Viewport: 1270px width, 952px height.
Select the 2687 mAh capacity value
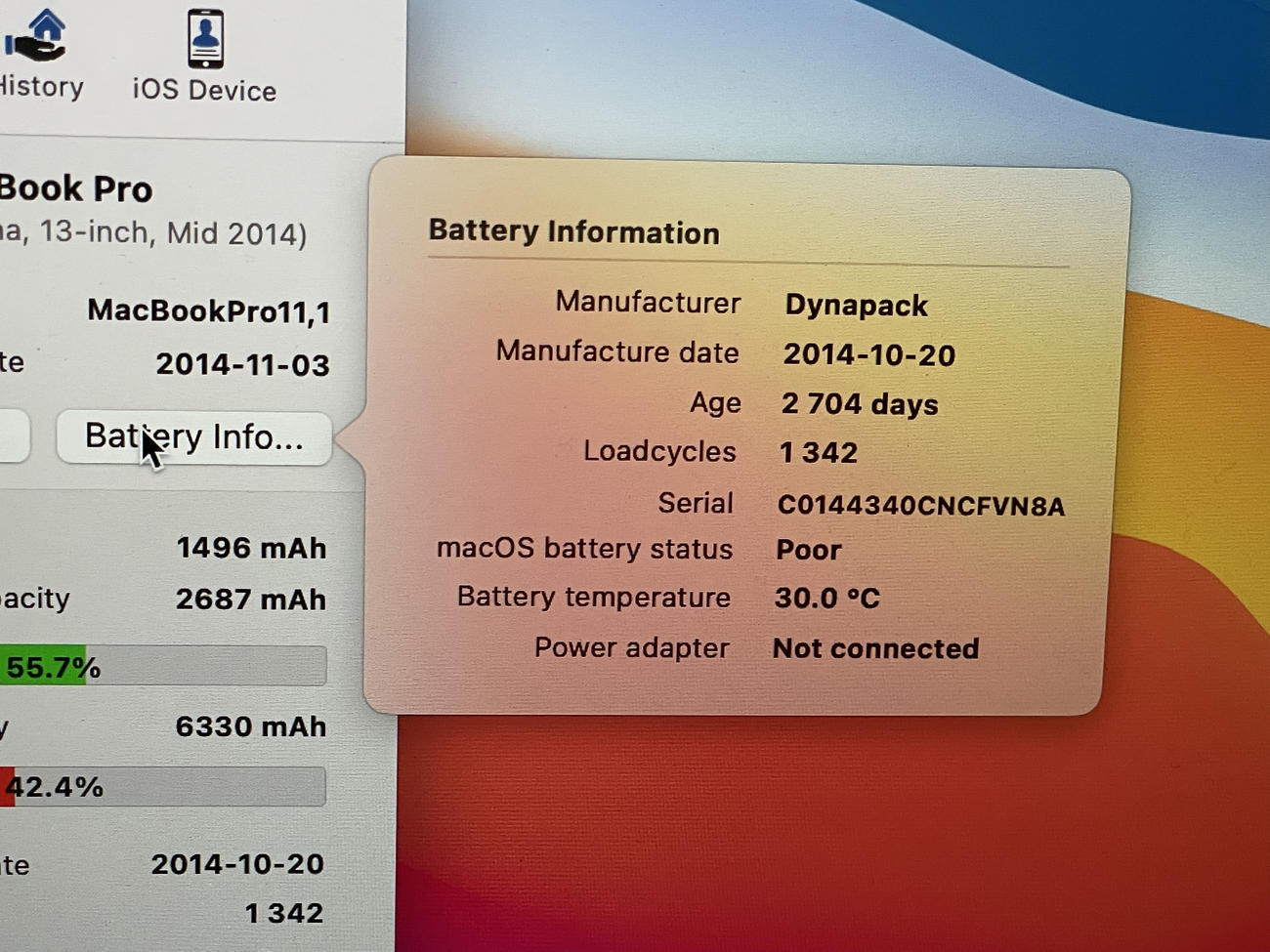tap(250, 599)
